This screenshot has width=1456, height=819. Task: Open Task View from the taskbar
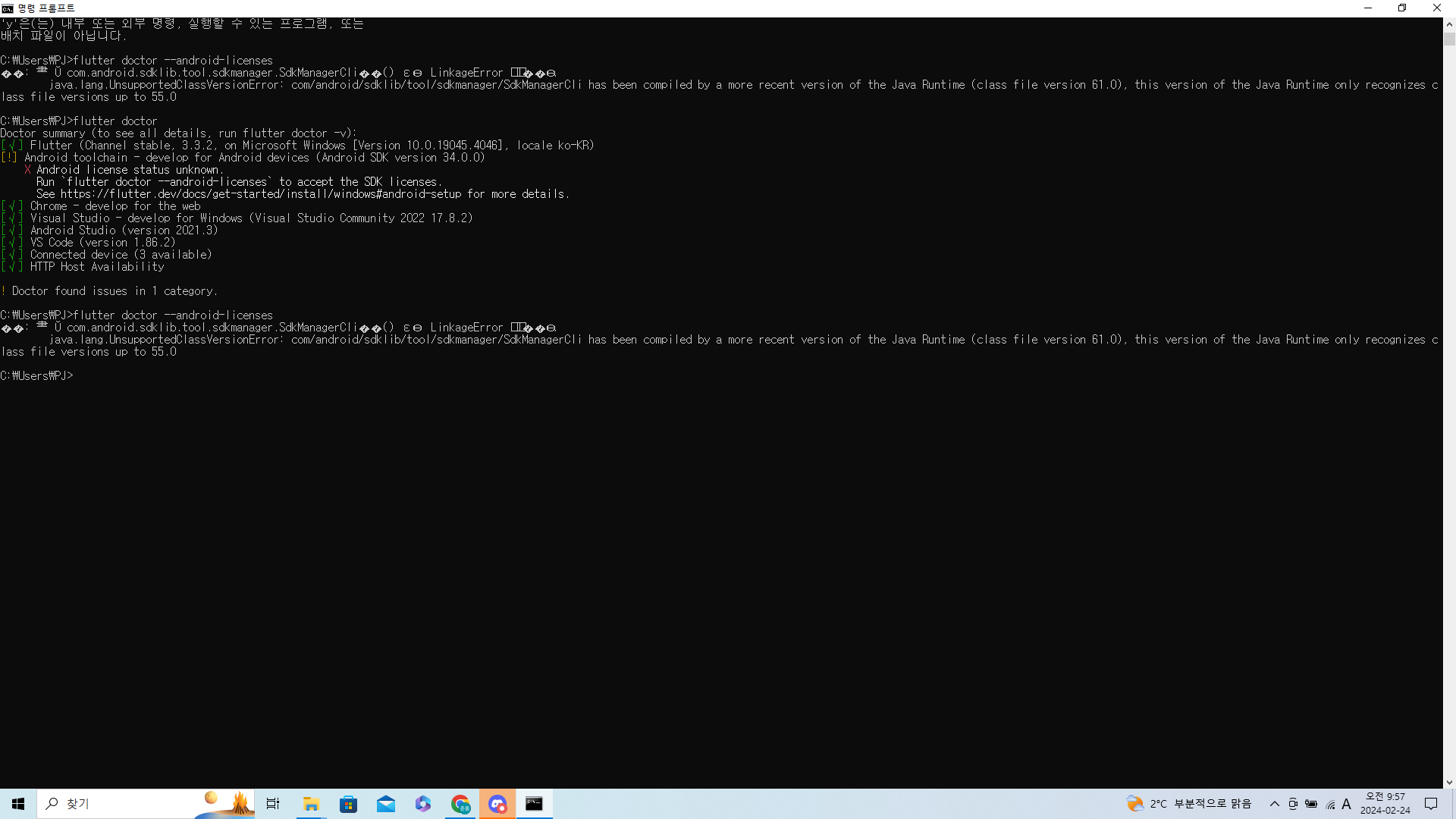tap(273, 804)
